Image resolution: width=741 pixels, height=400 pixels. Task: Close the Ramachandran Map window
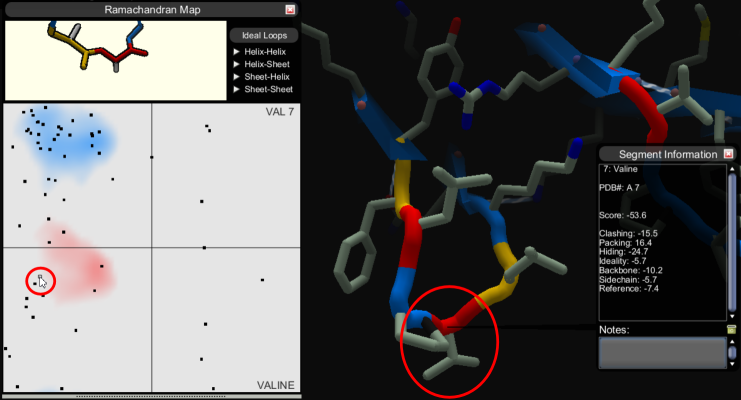(290, 9)
